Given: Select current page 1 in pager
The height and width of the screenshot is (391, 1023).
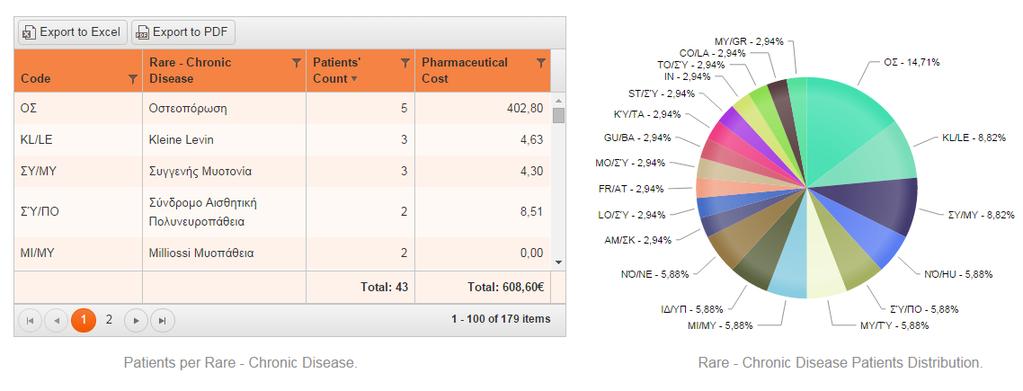Looking at the screenshot, I should (x=84, y=321).
